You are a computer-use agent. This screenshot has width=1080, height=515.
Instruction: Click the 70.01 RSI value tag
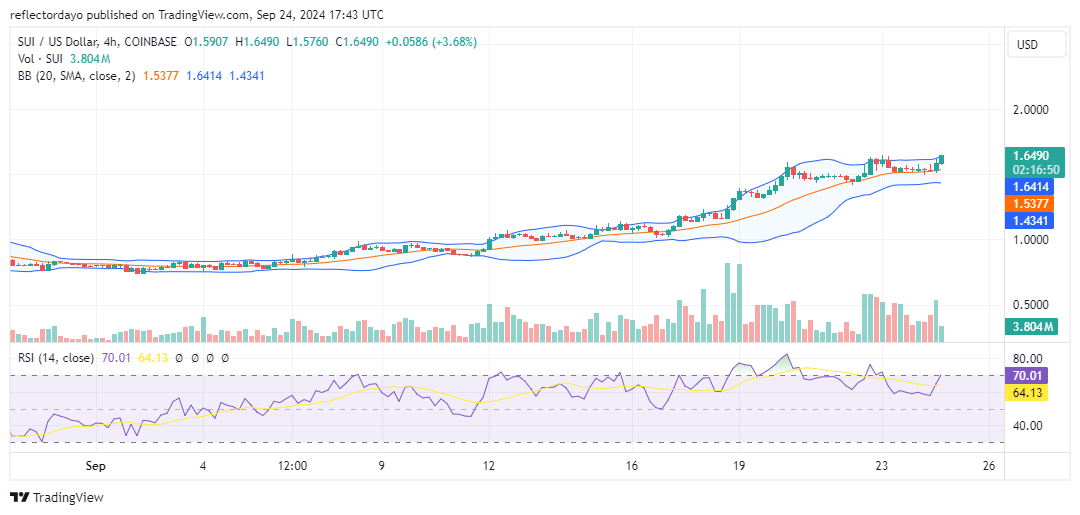click(x=1026, y=376)
